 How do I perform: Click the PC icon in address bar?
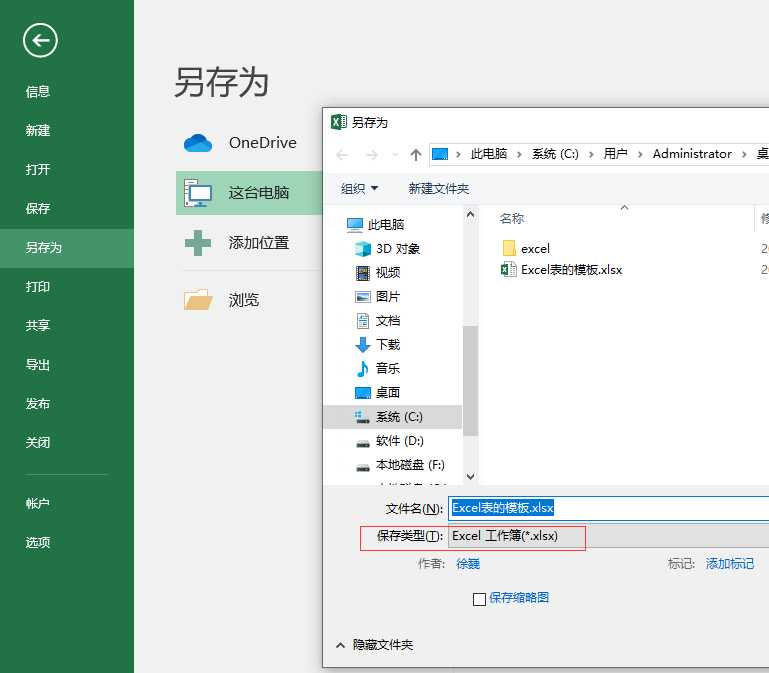[440, 154]
